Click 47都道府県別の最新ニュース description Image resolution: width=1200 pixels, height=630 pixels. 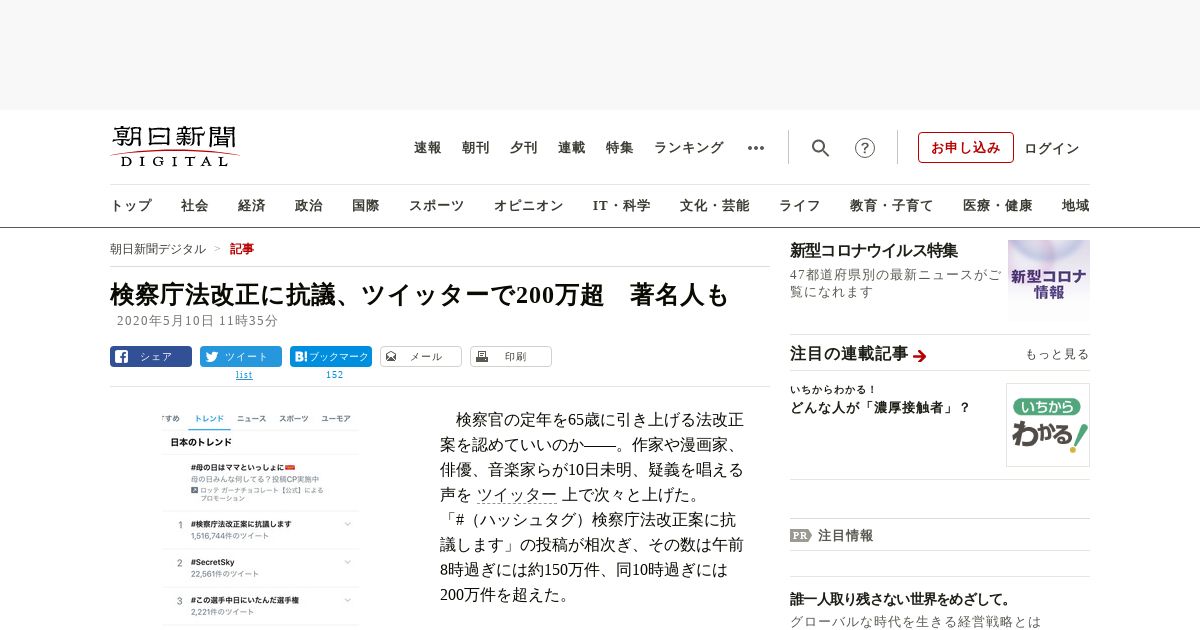tap(895, 283)
